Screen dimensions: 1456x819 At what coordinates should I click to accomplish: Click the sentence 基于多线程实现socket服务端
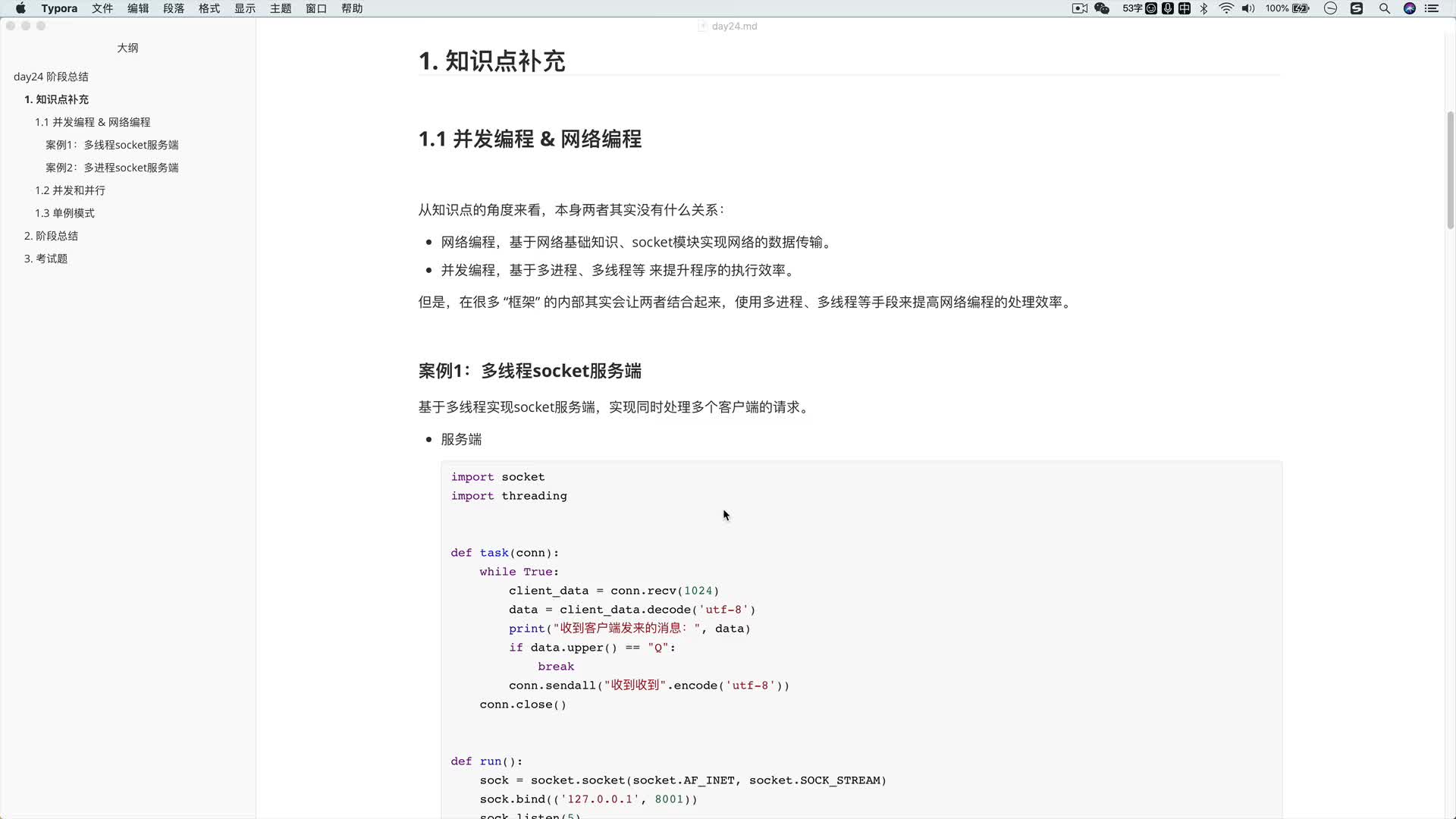tap(616, 407)
